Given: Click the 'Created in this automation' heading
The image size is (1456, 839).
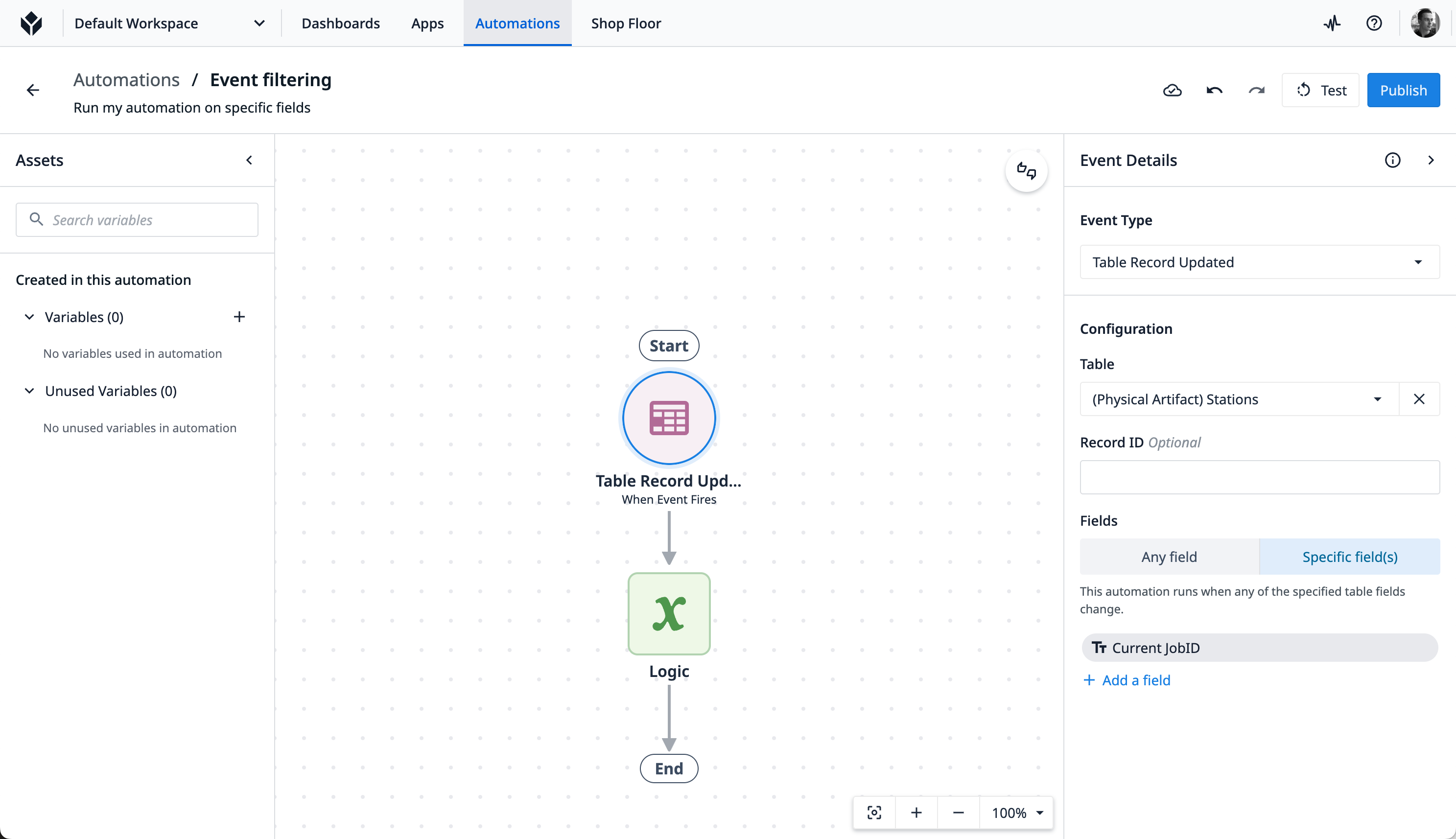Looking at the screenshot, I should [x=103, y=280].
